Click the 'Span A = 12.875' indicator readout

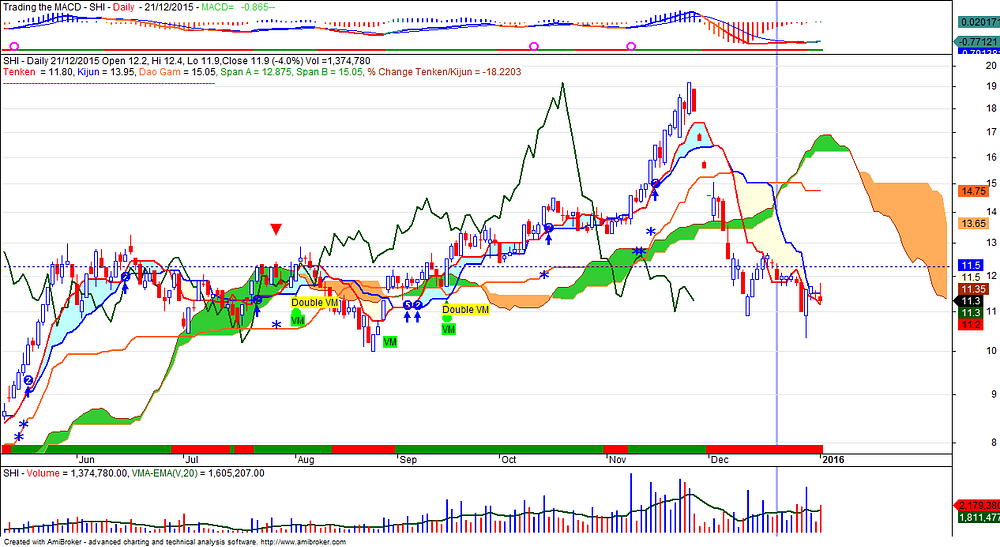(x=256, y=72)
